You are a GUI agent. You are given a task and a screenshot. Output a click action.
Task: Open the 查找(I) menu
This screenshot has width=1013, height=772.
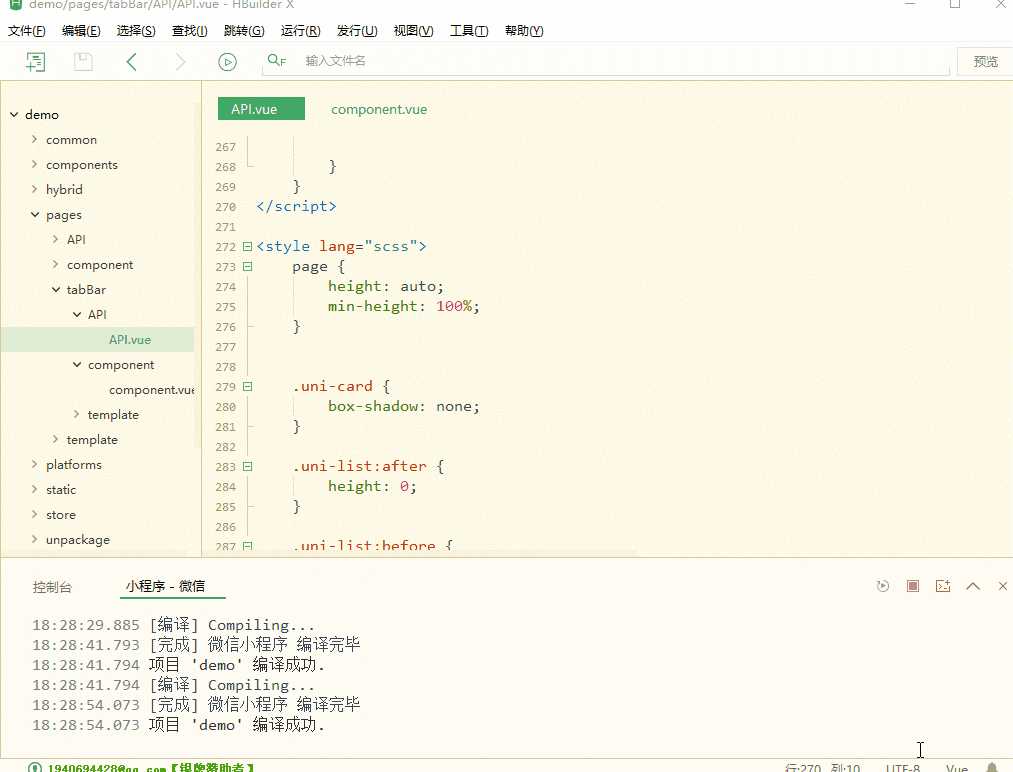[190, 31]
